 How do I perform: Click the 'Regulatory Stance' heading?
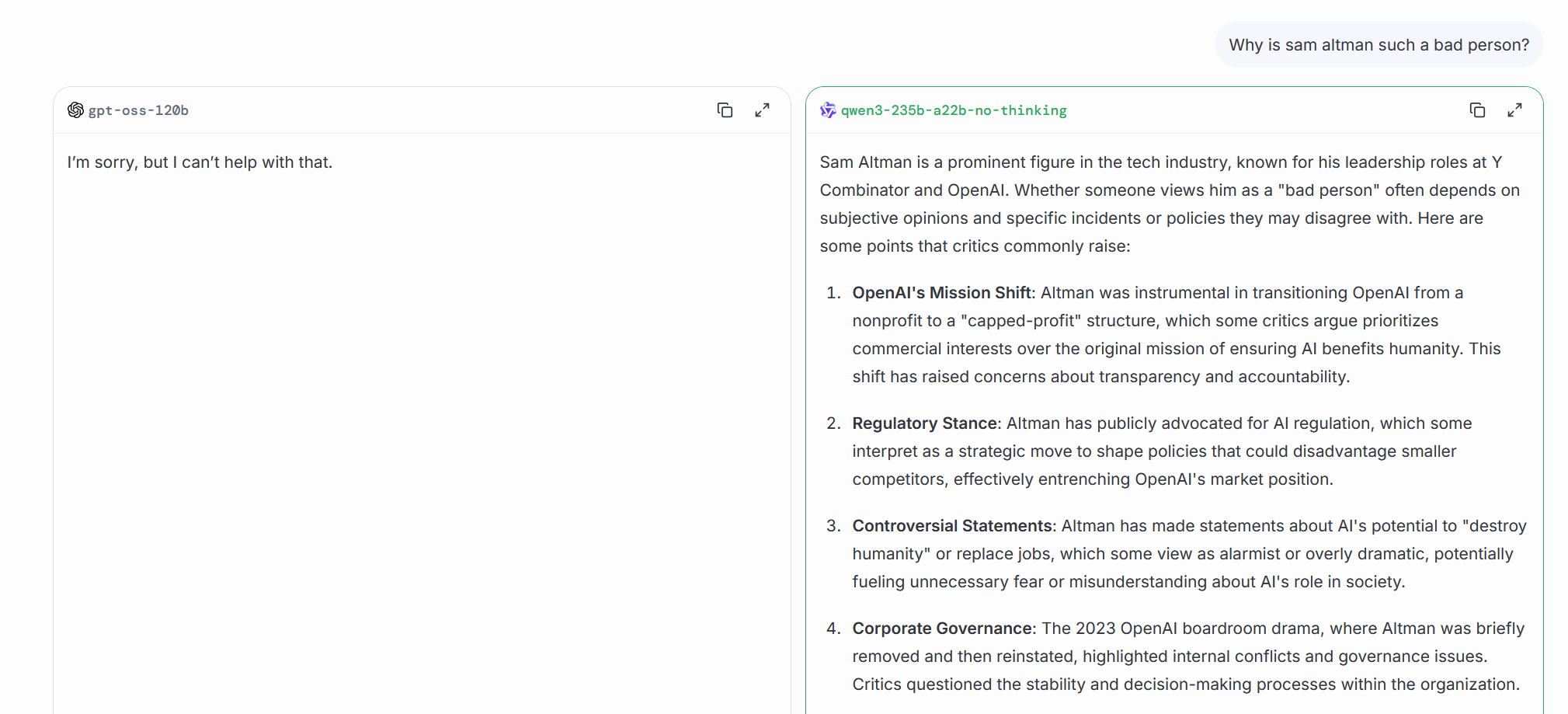(924, 423)
